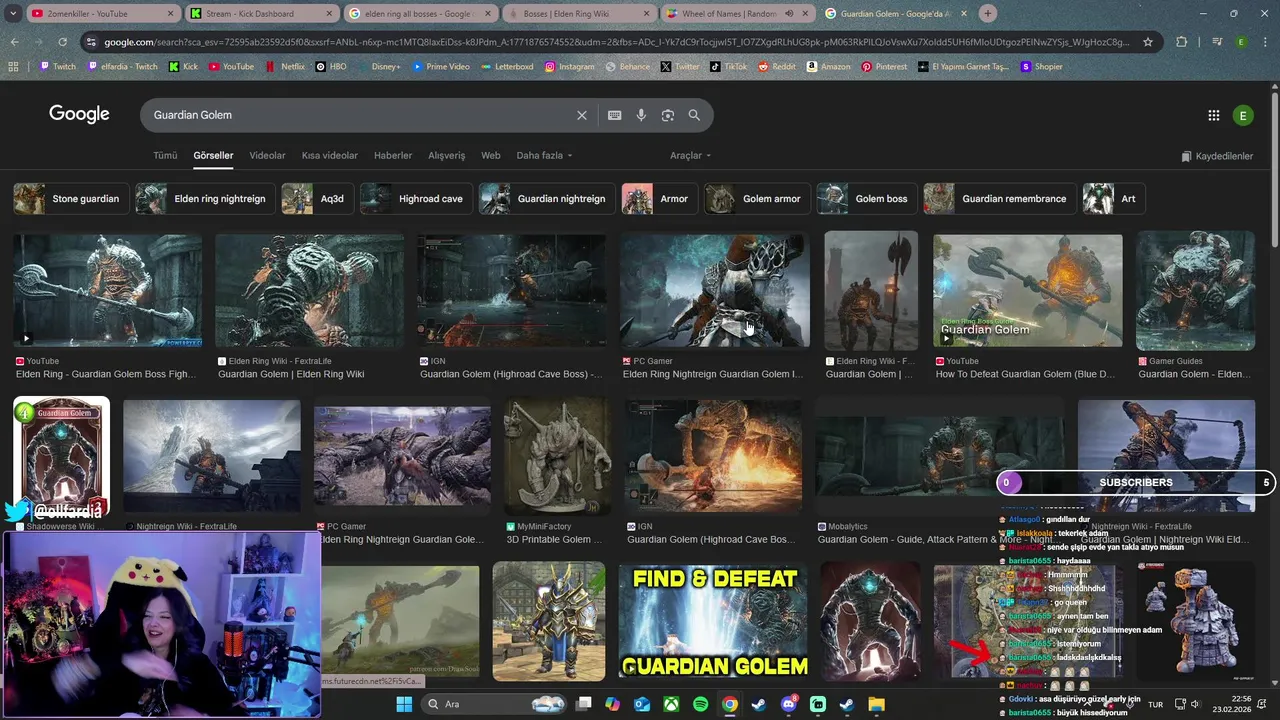This screenshot has height=720, width=1280.
Task: Switch to the 'Web' search tab
Action: point(491,155)
